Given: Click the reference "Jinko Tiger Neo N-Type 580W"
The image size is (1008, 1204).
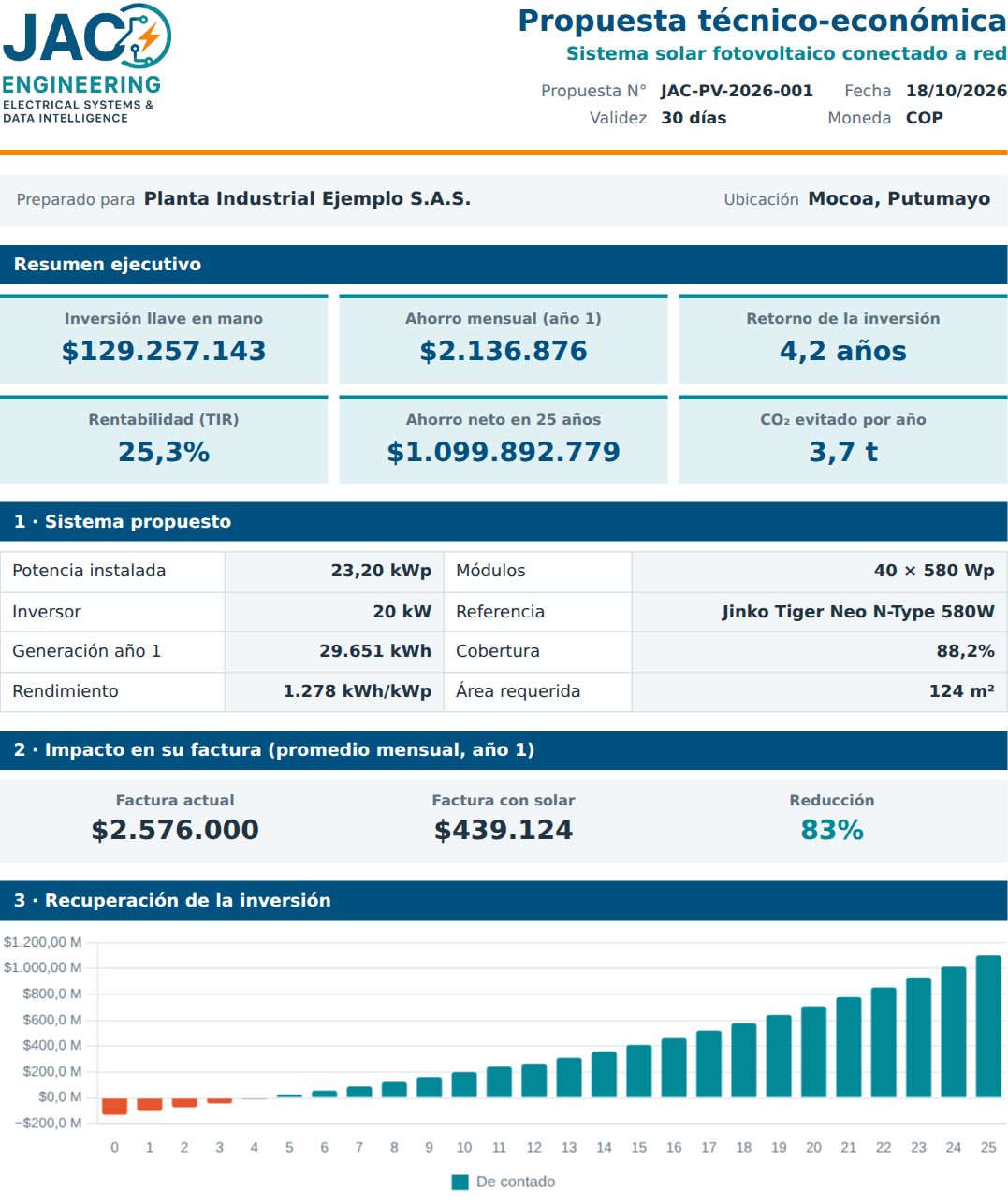Looking at the screenshot, I should point(819,612).
